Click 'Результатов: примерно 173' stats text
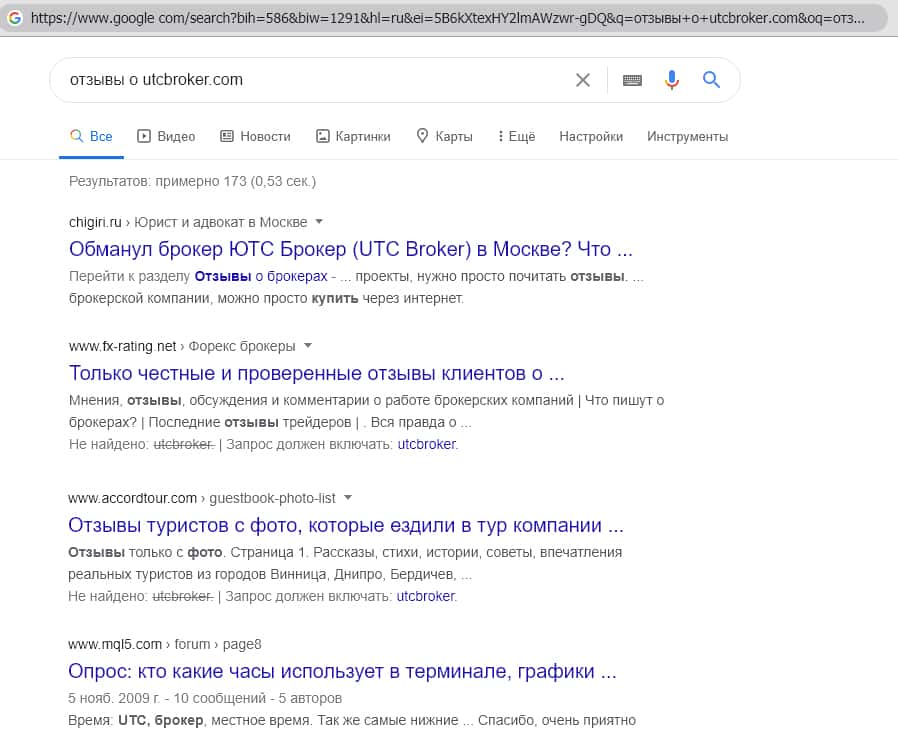Viewport: 898px width, 736px height. point(192,182)
